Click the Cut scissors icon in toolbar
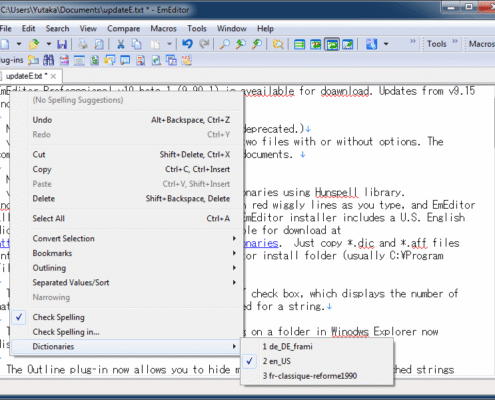Viewport: 495px width, 400px height. tap(121, 44)
